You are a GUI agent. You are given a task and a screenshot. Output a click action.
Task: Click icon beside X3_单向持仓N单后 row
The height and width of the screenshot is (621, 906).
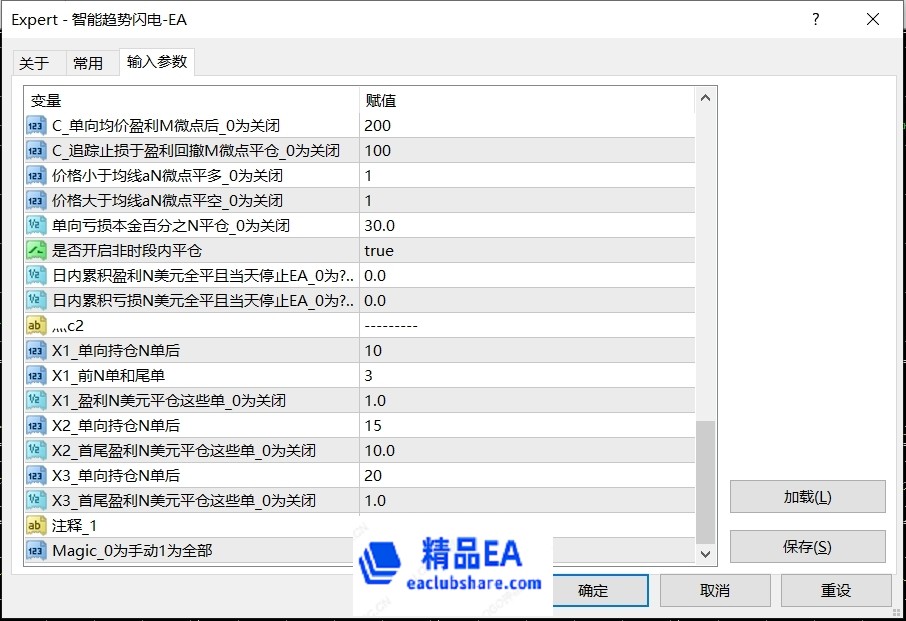point(36,475)
